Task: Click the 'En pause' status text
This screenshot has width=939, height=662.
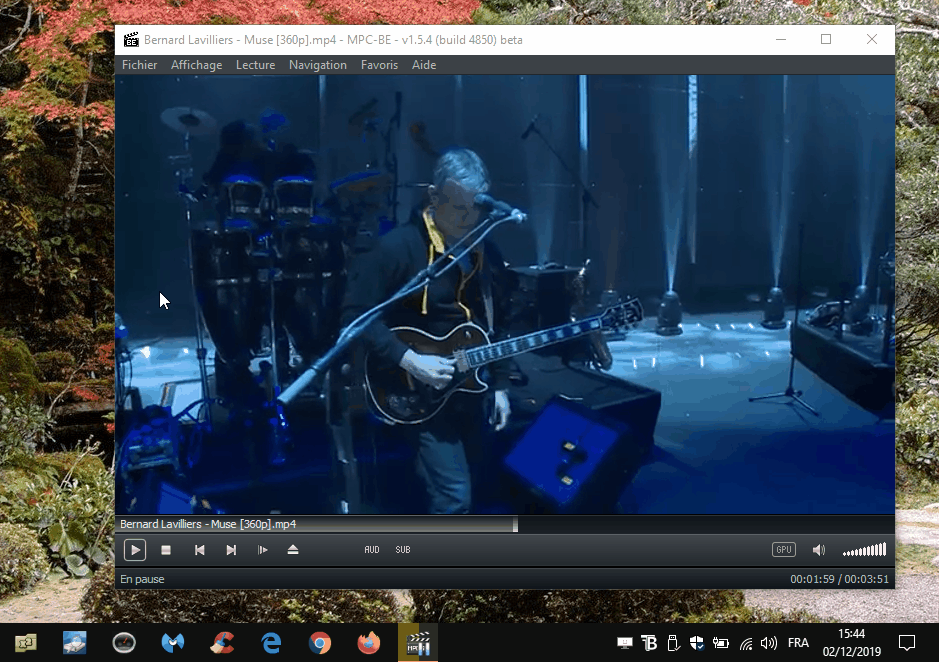Action: pos(142,579)
